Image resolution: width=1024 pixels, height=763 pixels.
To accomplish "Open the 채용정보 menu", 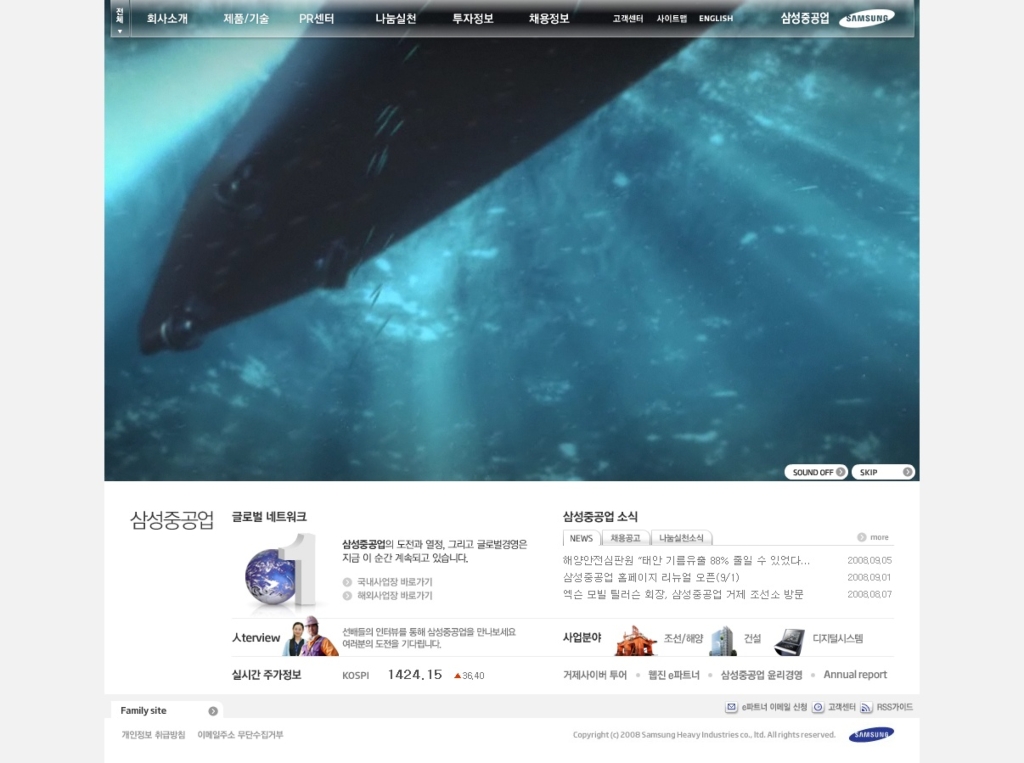I will coord(549,19).
